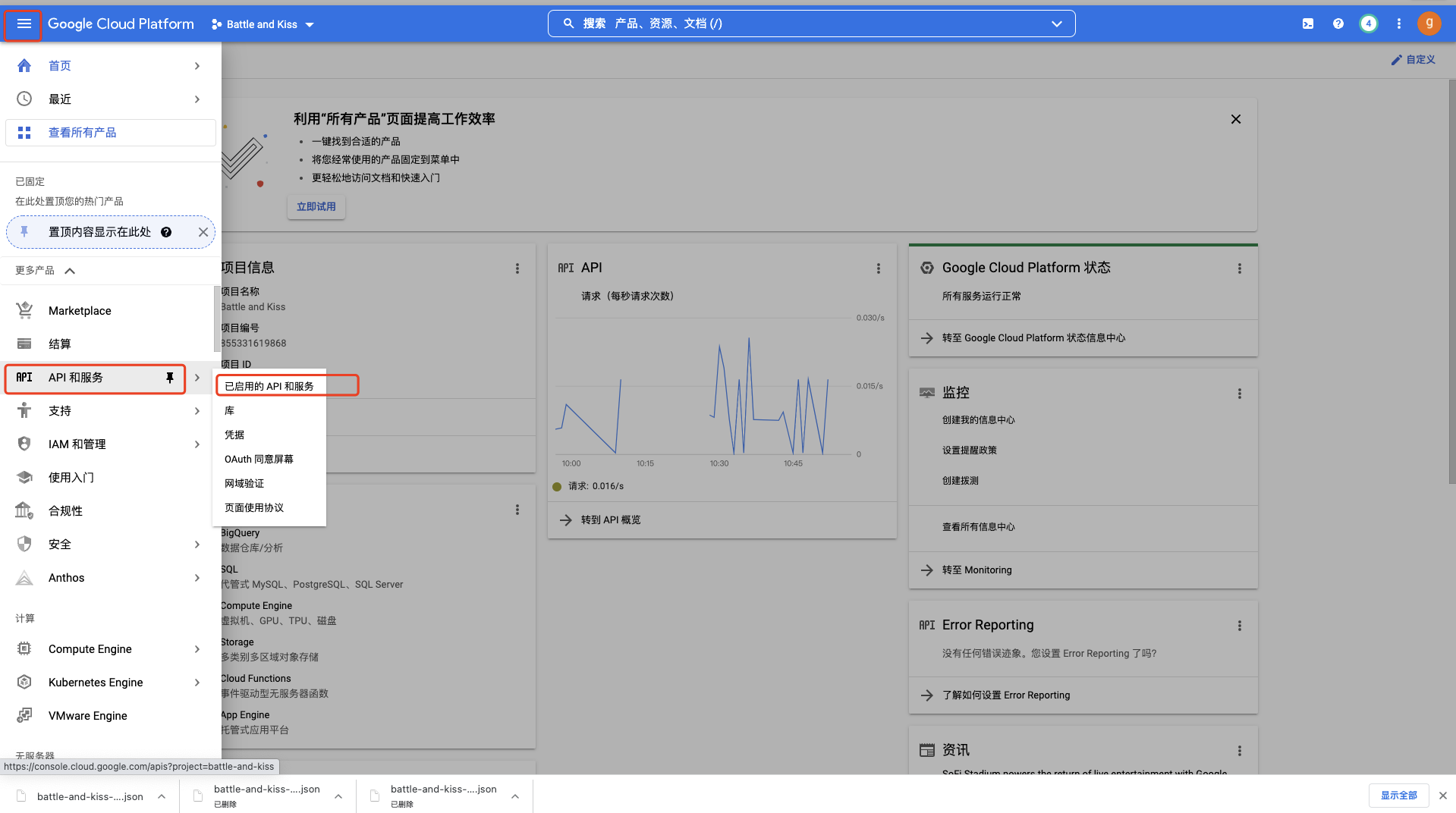Open the API card options menu
Image resolution: width=1456 pixels, height=813 pixels.
[x=879, y=268]
